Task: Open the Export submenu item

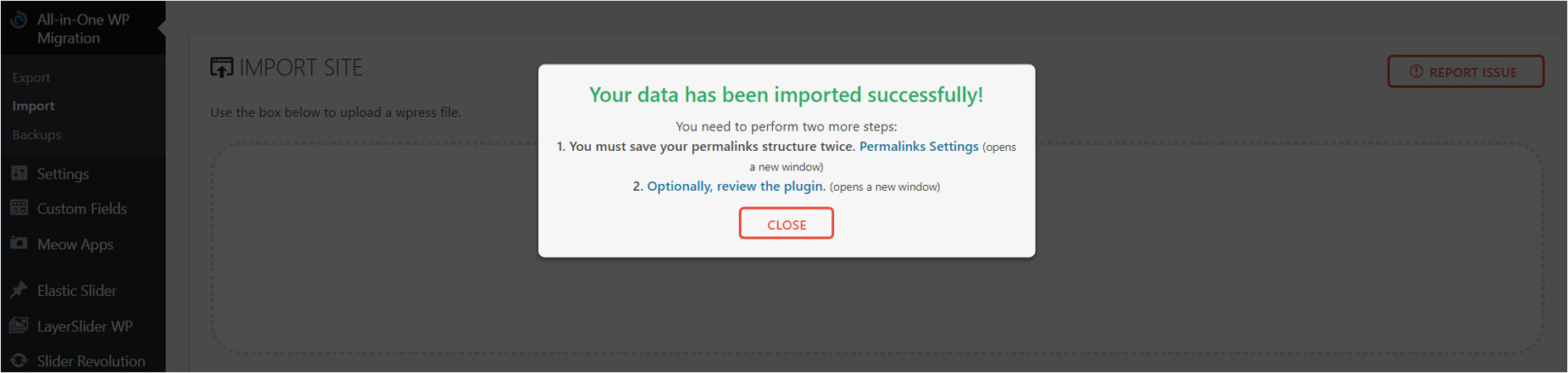Action: point(31,77)
